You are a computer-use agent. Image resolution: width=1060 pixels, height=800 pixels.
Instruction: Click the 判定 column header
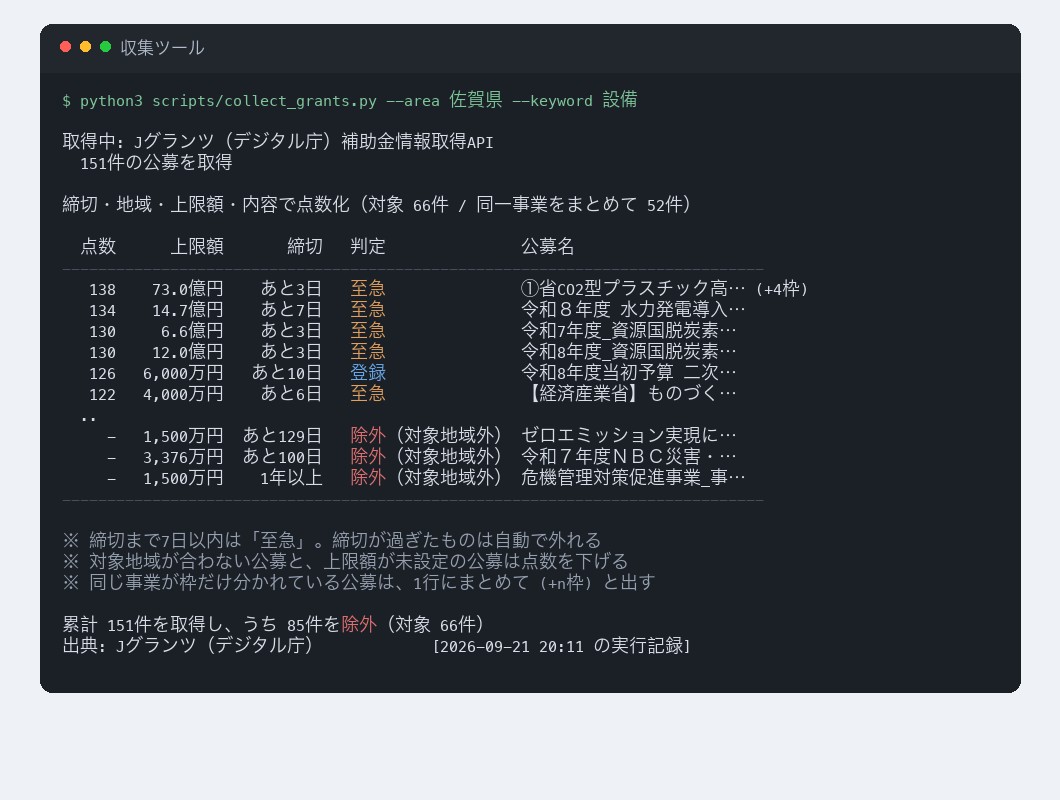coord(368,246)
